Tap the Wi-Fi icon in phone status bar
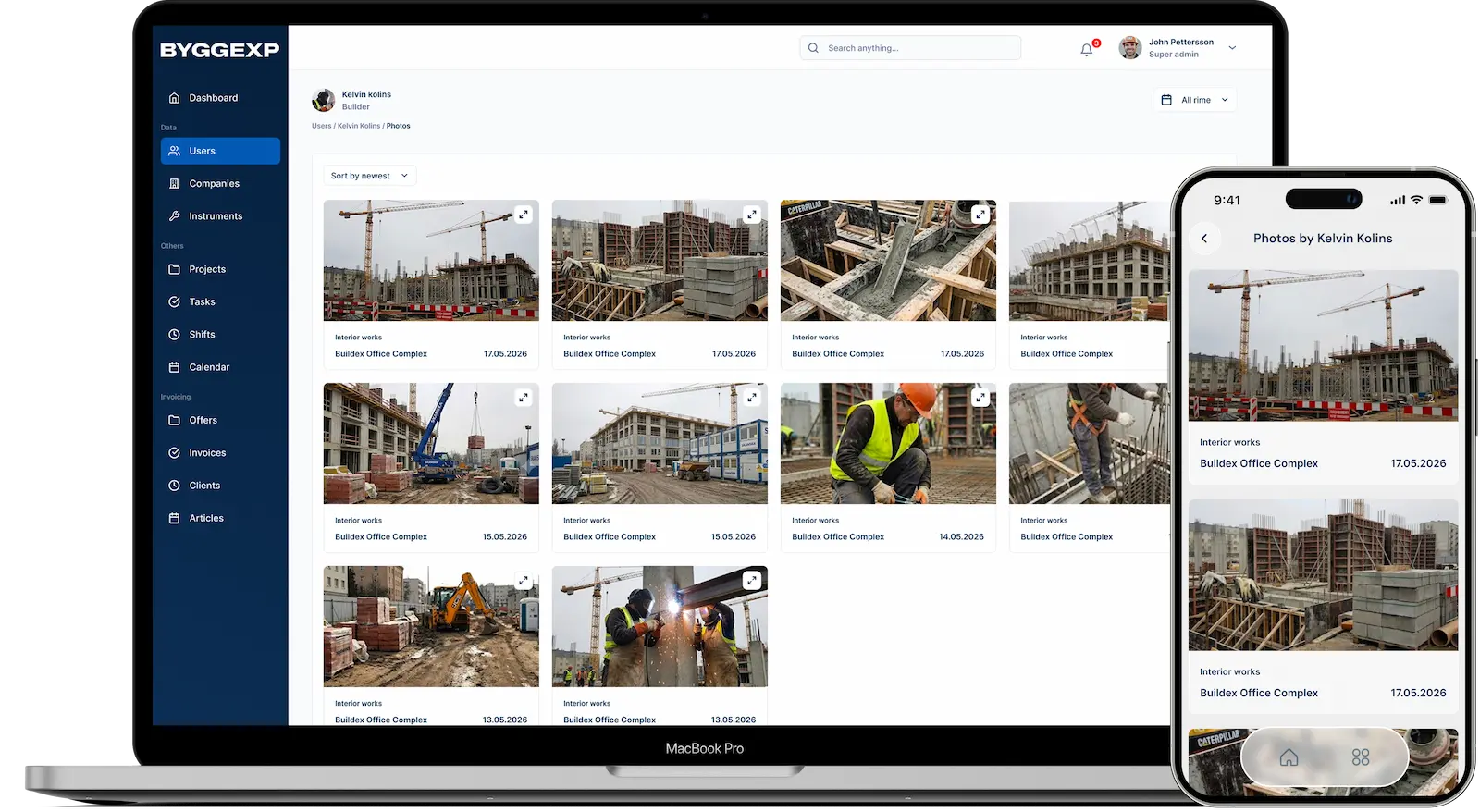 click(x=1416, y=201)
